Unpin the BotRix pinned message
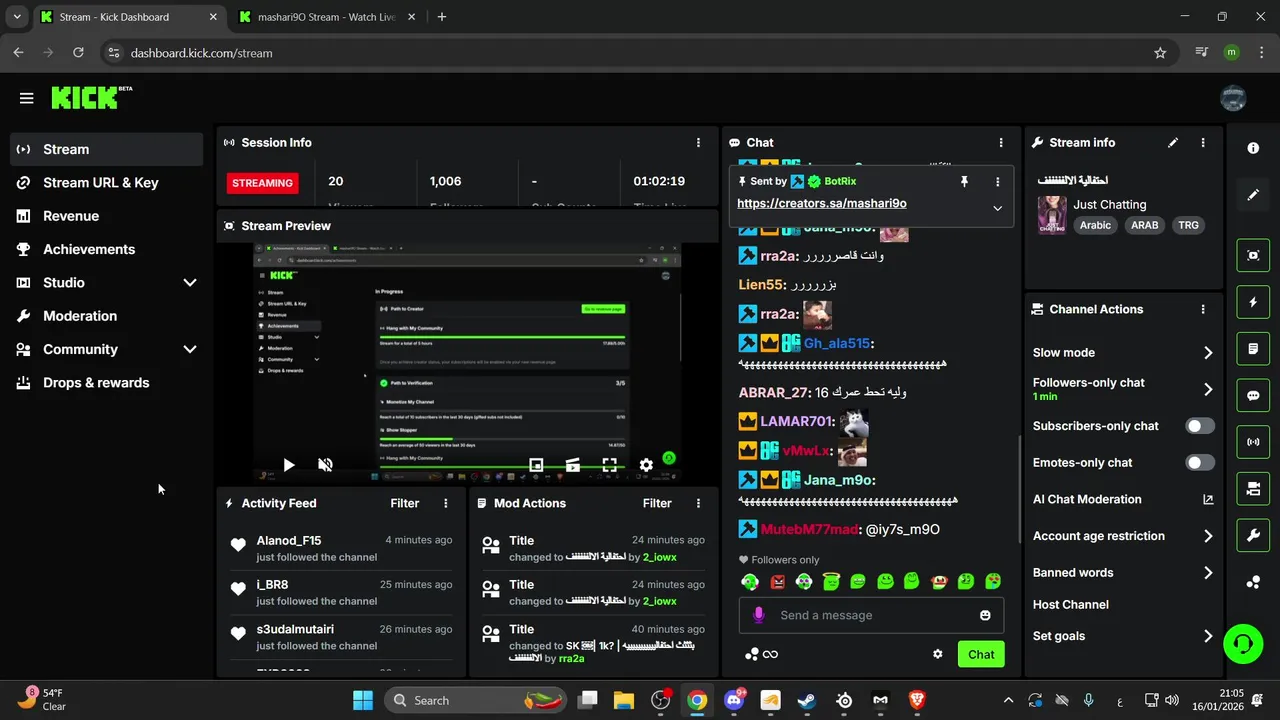Viewport: 1280px width, 720px height. tap(964, 181)
